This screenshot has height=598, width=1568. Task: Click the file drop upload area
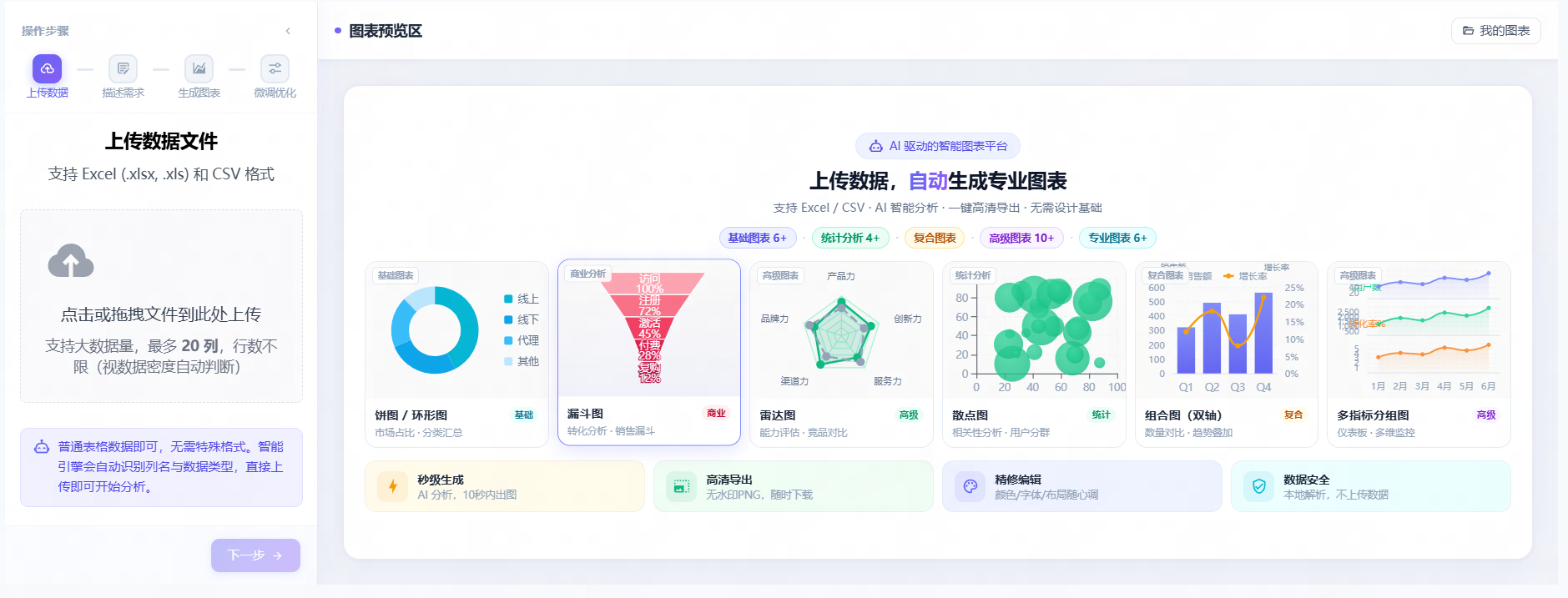click(161, 306)
